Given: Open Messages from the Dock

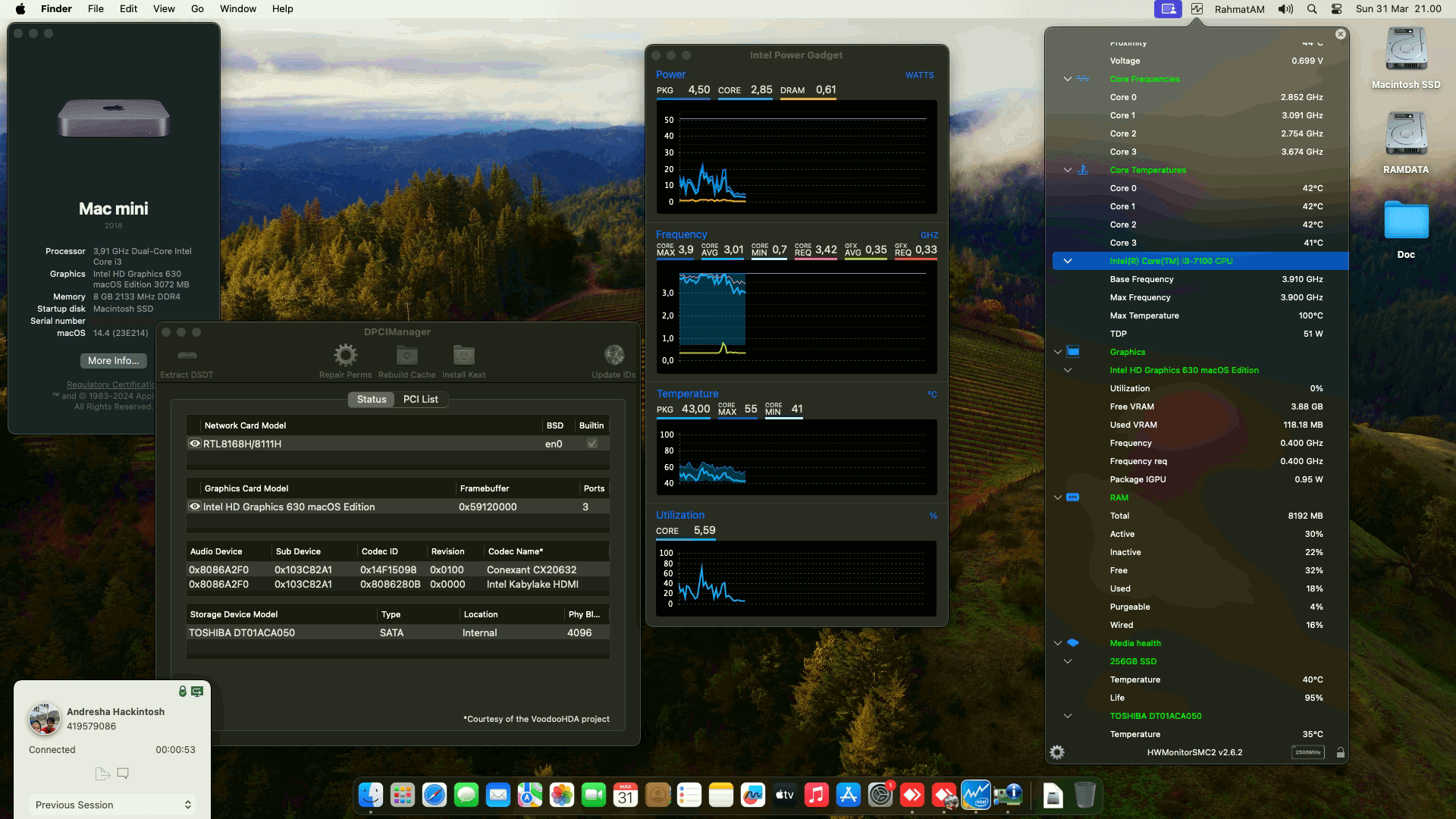Looking at the screenshot, I should click(466, 795).
